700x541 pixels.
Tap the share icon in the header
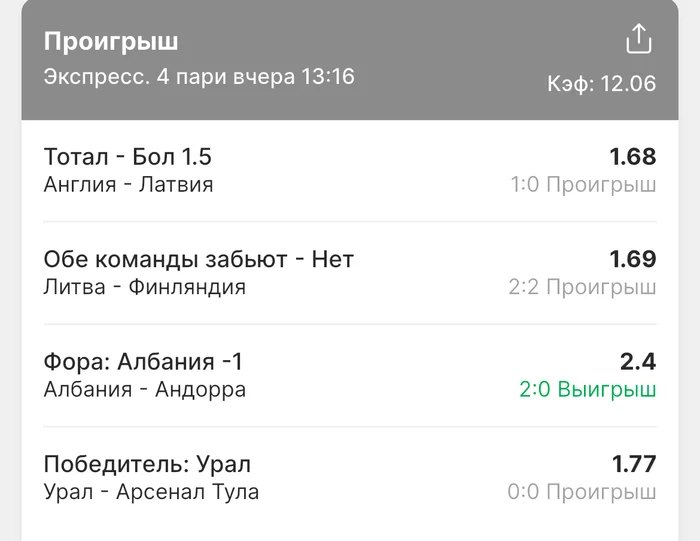tap(638, 39)
